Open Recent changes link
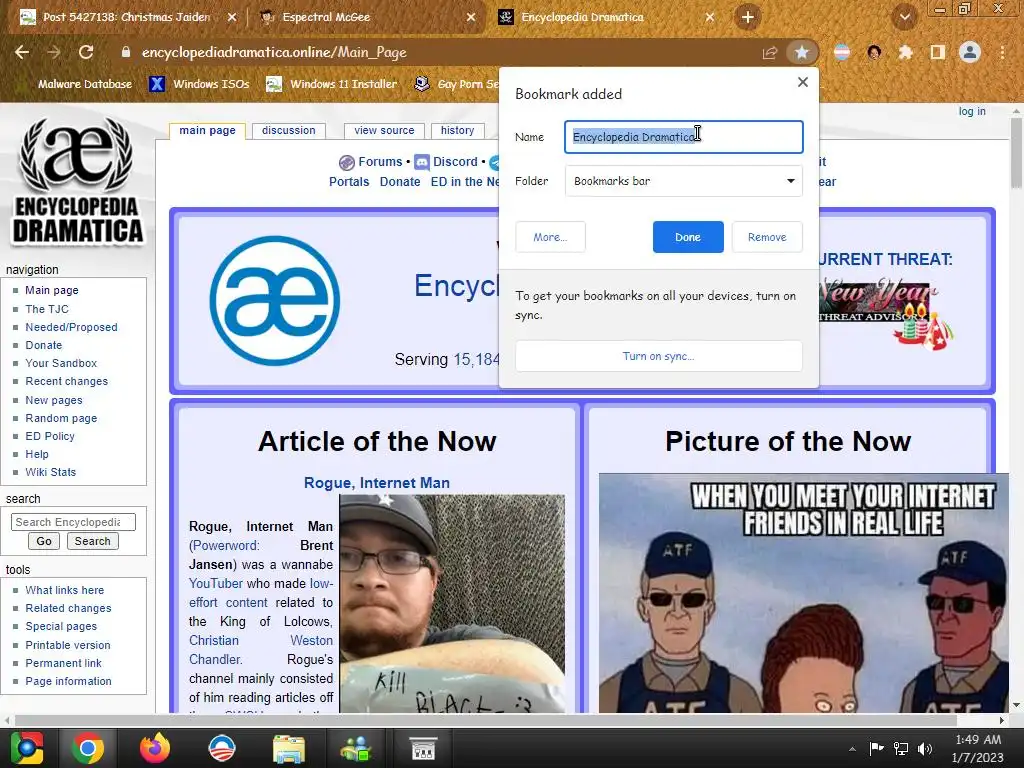 tap(66, 381)
